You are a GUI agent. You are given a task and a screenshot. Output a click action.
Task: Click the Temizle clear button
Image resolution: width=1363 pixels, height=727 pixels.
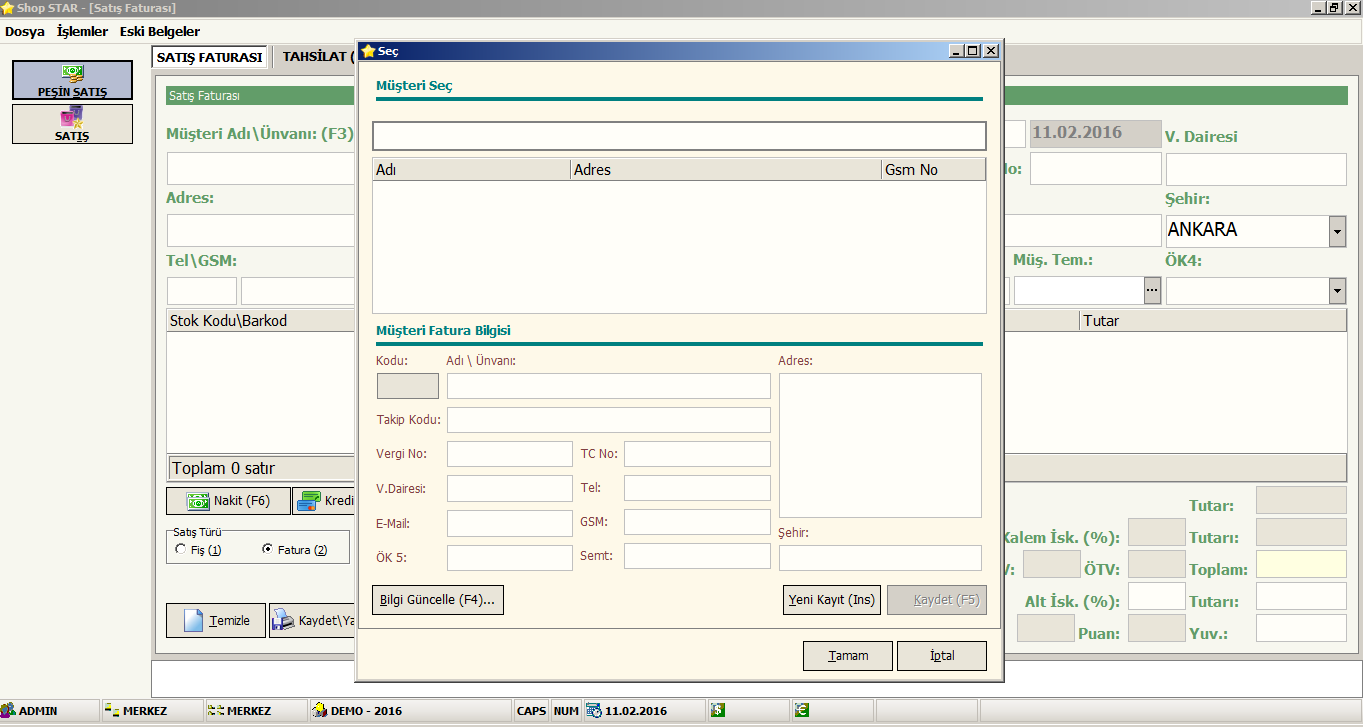pyautogui.click(x=216, y=621)
